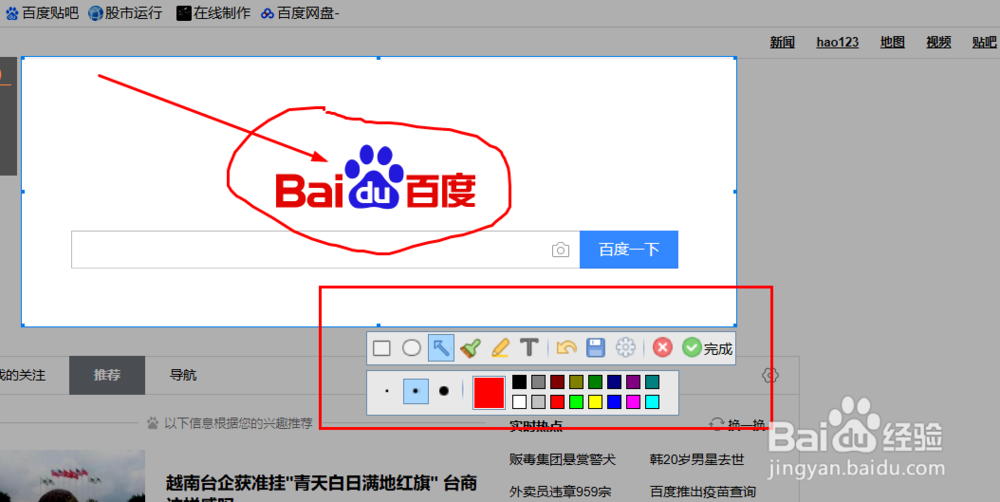Select the arrow drawing tool
The width and height of the screenshot is (1000, 502).
(x=441, y=348)
